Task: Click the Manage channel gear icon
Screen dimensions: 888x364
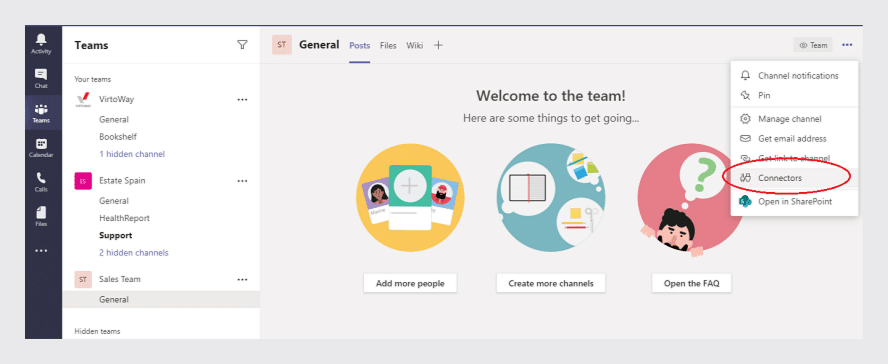Action: click(x=745, y=119)
